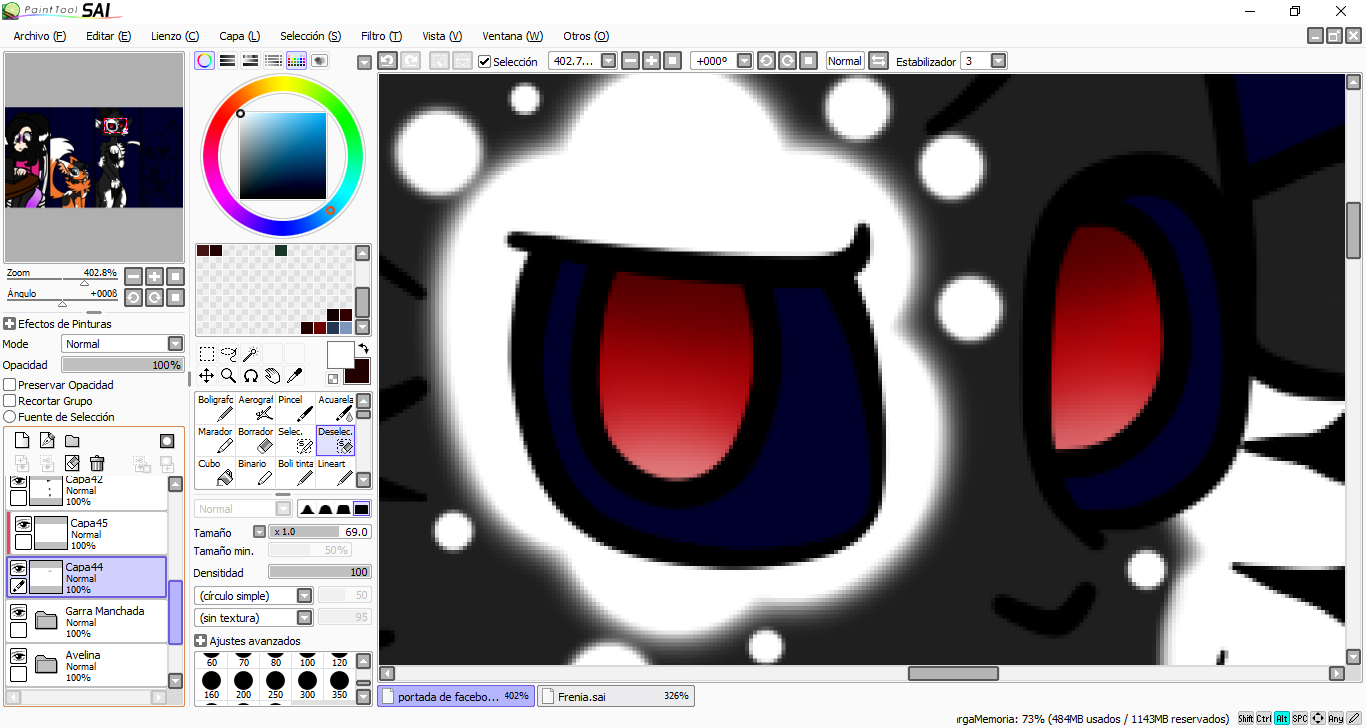The image size is (1366, 728).
Task: Switch to the Frenia.sai document tab
Action: [x=616, y=696]
